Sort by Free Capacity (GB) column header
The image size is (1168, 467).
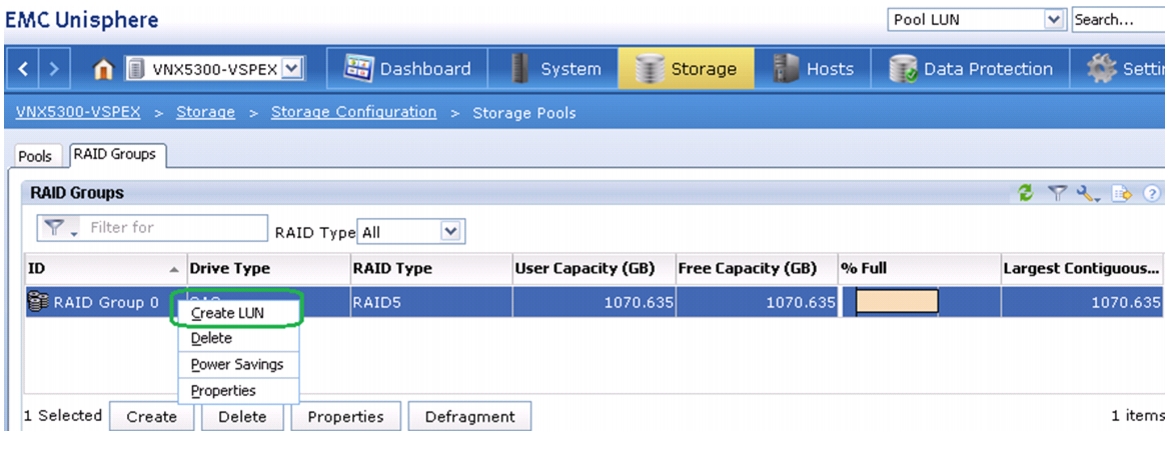click(757, 268)
